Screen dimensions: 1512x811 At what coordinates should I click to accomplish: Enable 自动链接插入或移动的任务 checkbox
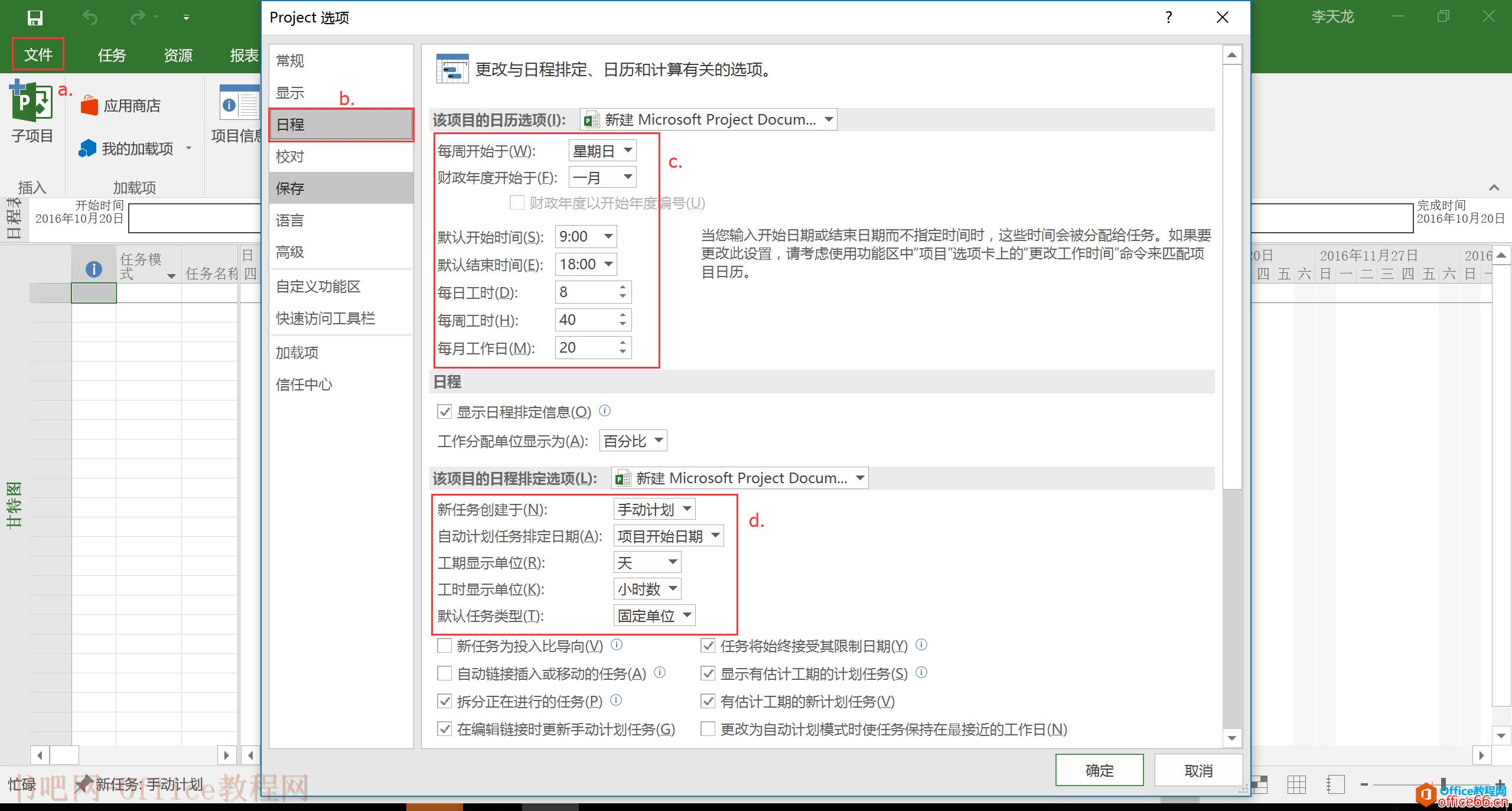[x=444, y=673]
